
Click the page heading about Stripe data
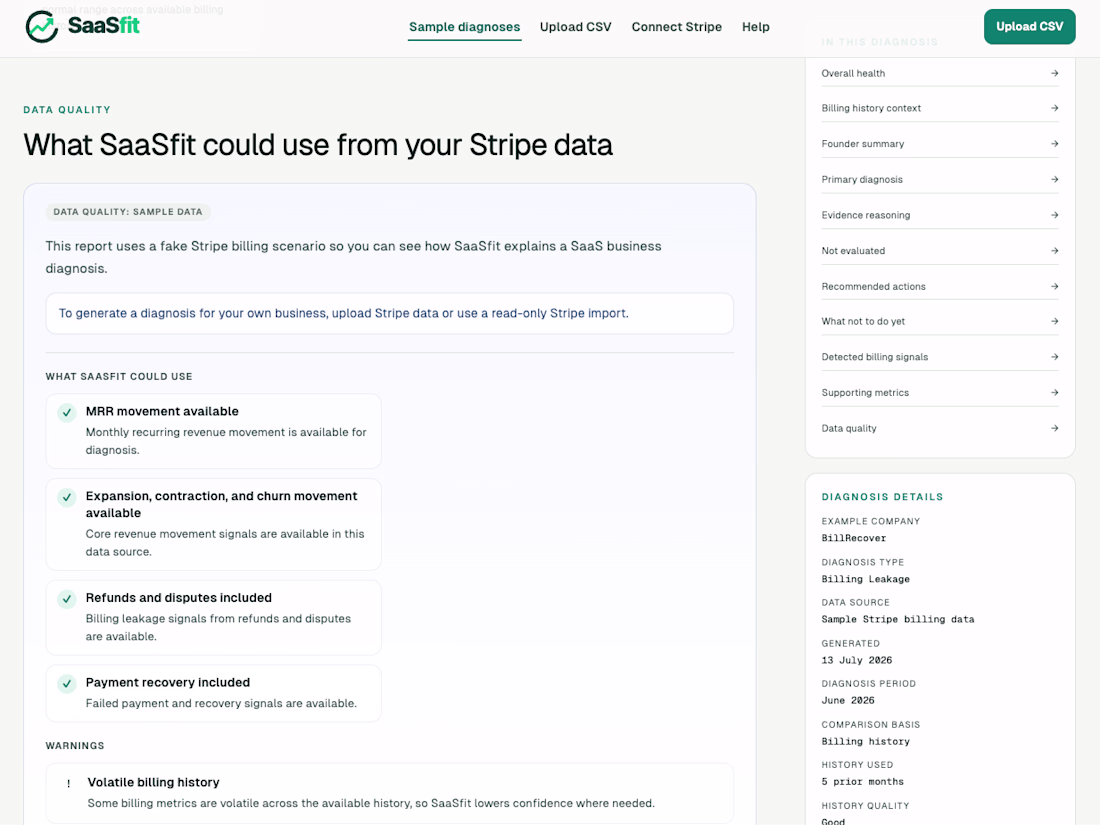point(318,145)
